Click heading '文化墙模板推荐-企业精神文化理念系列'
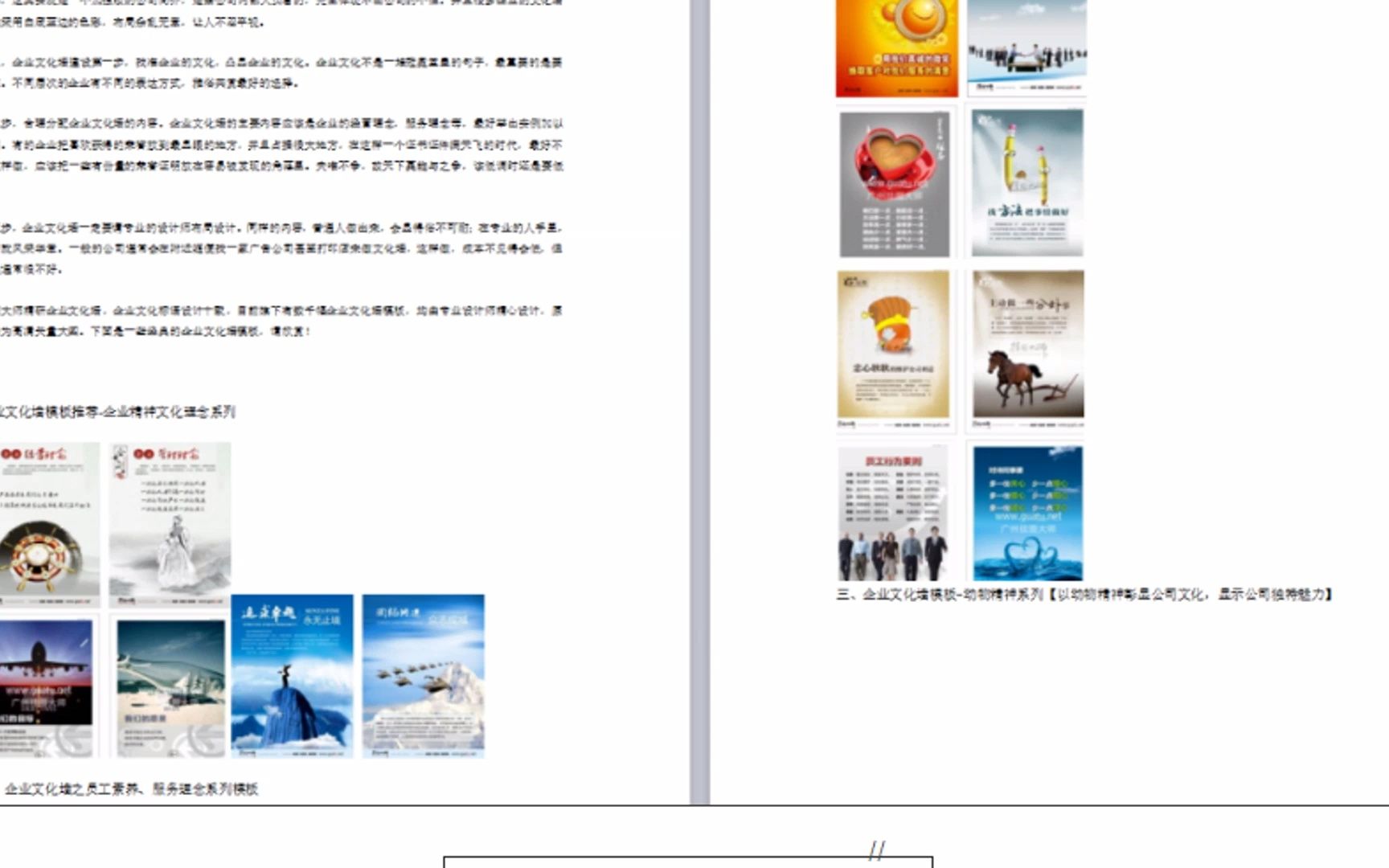Screen dimensions: 1389x868 pos(117,412)
